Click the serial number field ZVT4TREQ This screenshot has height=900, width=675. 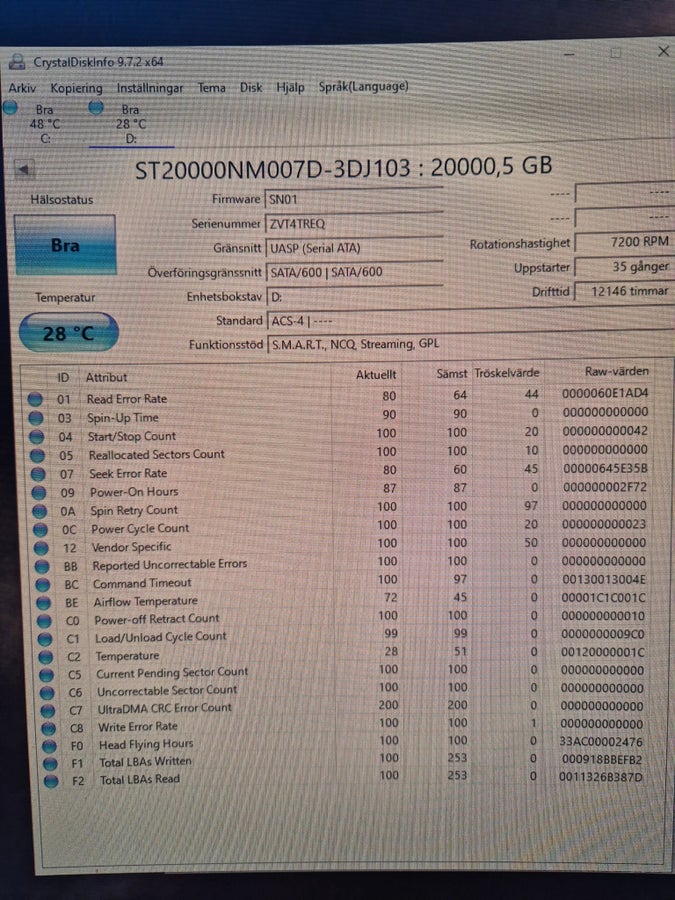pyautogui.click(x=353, y=223)
